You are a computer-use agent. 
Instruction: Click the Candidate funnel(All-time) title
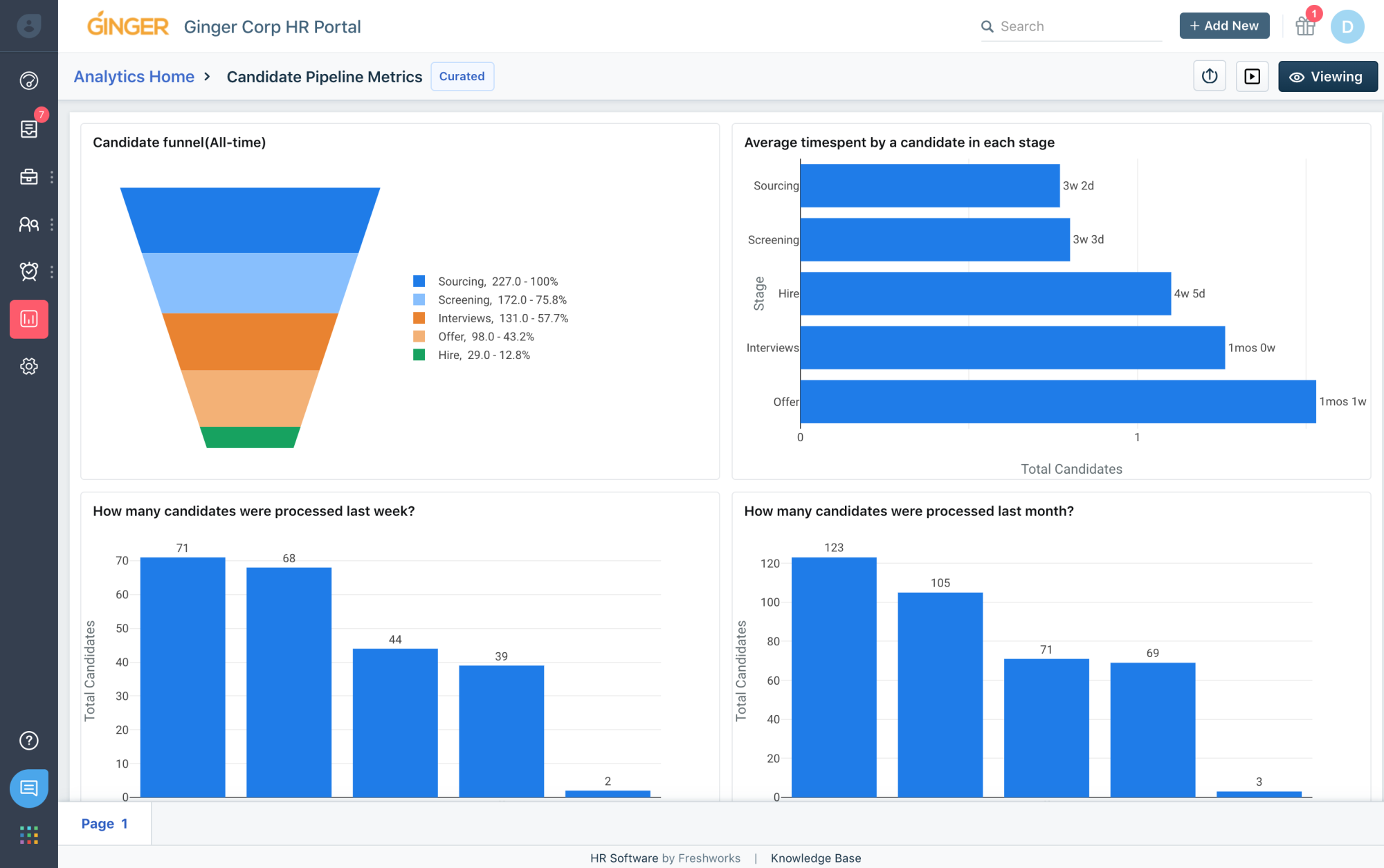(179, 142)
